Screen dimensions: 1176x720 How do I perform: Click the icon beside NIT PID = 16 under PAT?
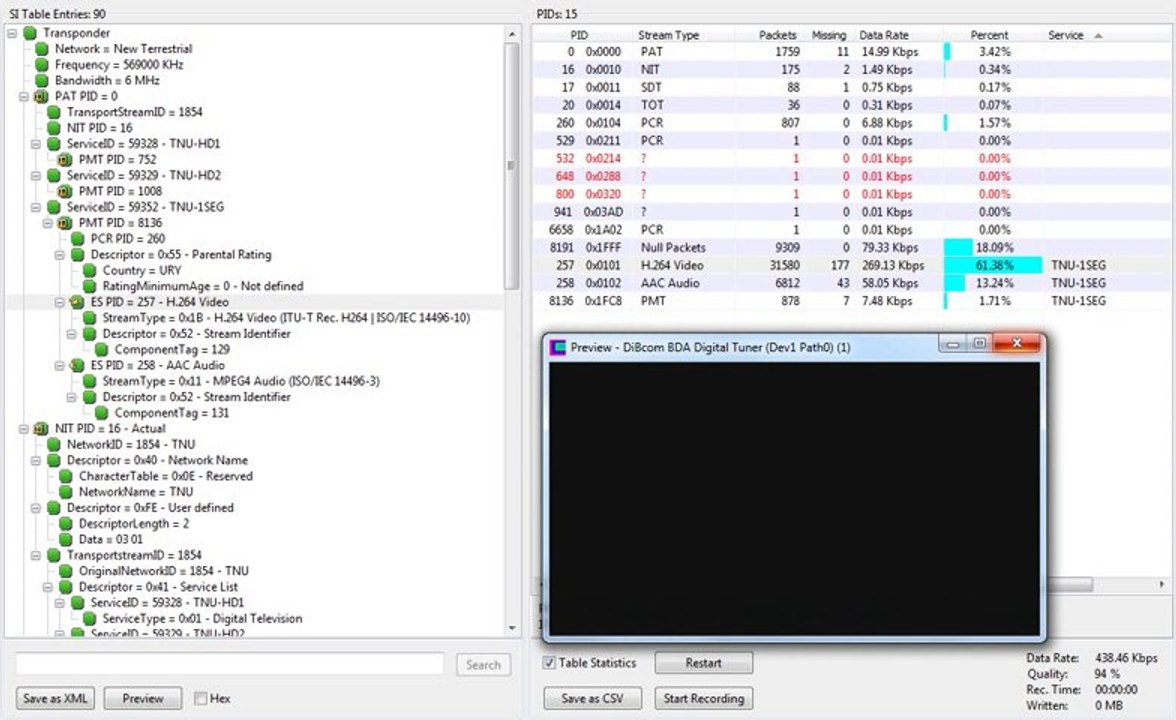pyautogui.click(x=53, y=128)
